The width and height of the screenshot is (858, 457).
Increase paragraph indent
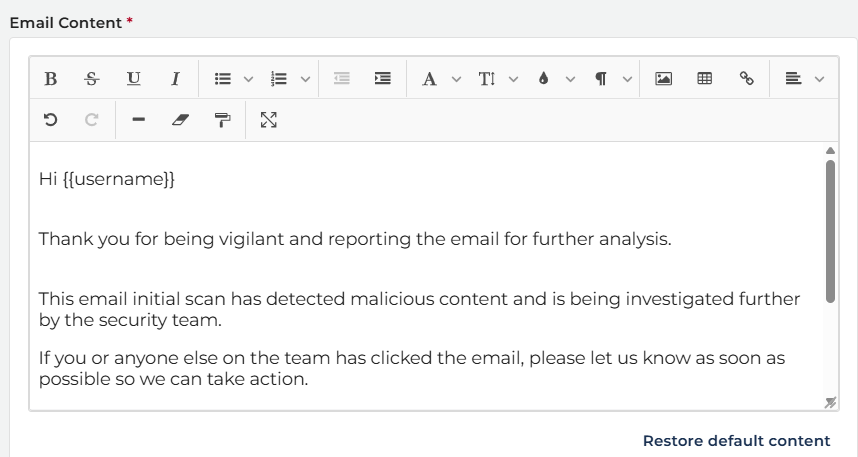pos(382,79)
